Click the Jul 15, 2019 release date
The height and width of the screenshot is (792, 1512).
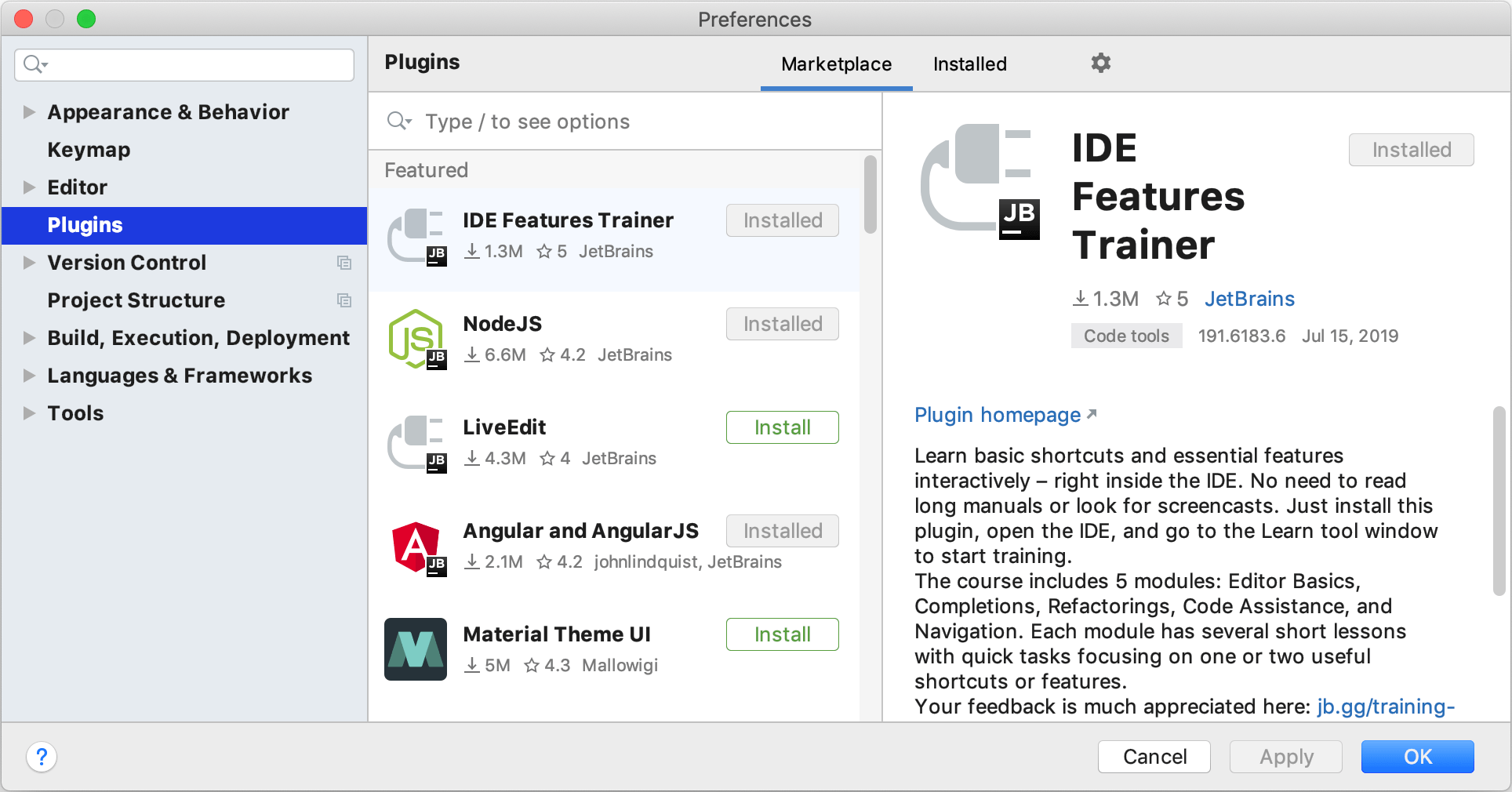tap(1350, 336)
